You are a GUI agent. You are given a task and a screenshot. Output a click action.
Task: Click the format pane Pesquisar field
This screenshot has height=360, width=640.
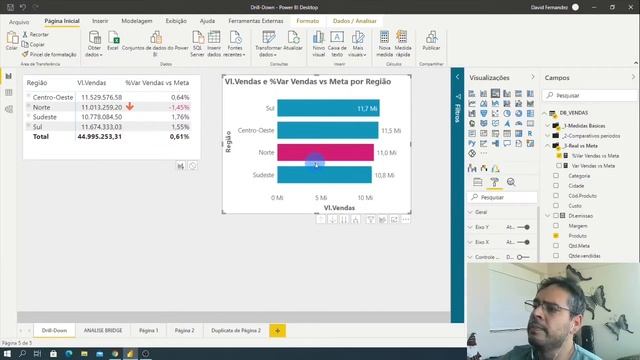502,197
